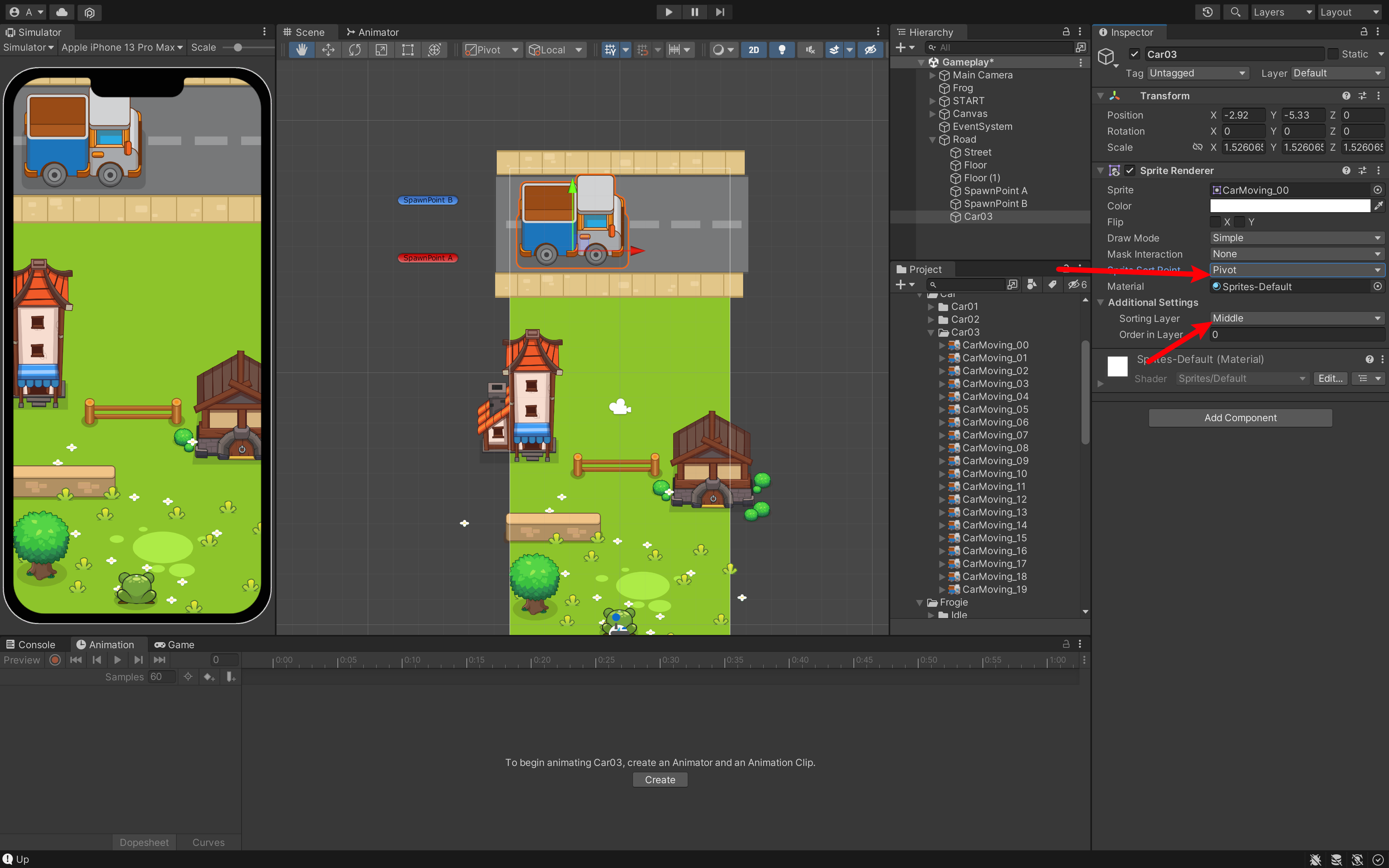Toggle scene lighting bulb icon
Viewport: 1389px width, 868px height.
[782, 50]
